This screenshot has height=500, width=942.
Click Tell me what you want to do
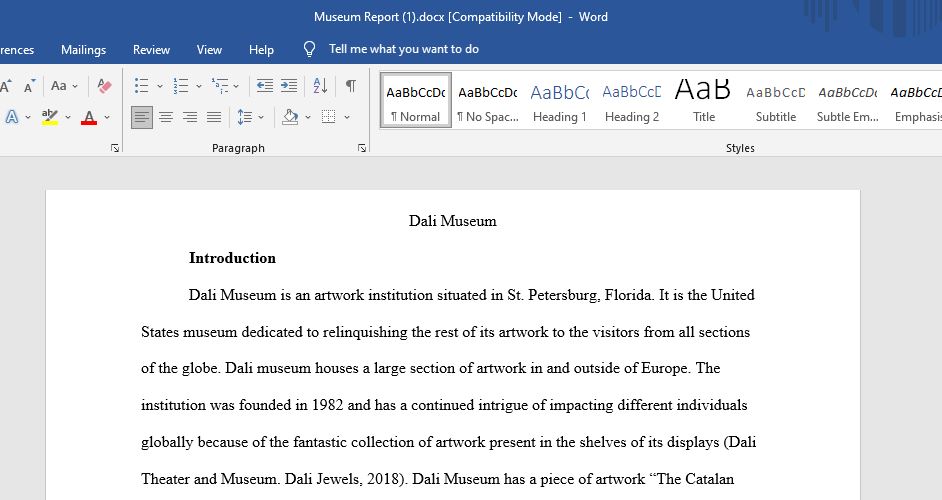[x=404, y=49]
